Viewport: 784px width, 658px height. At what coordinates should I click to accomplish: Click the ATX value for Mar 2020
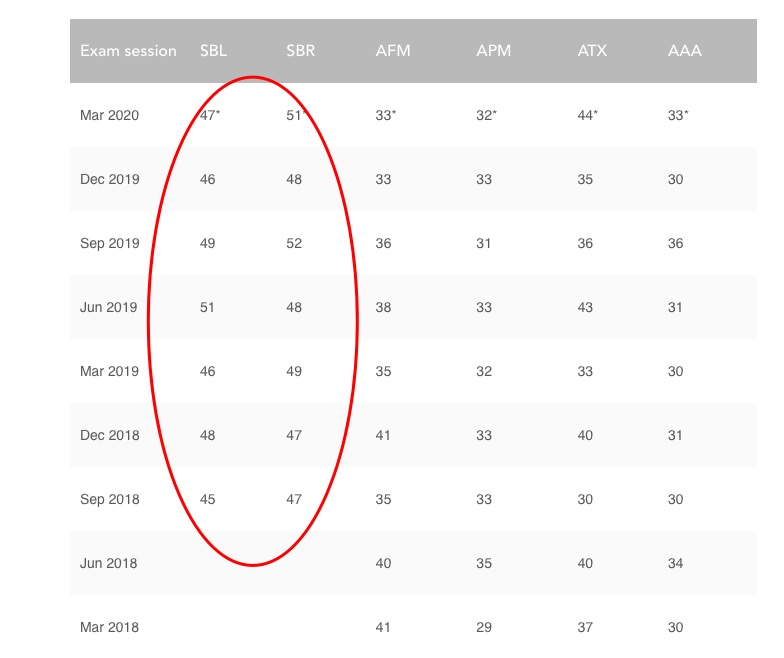tap(587, 116)
